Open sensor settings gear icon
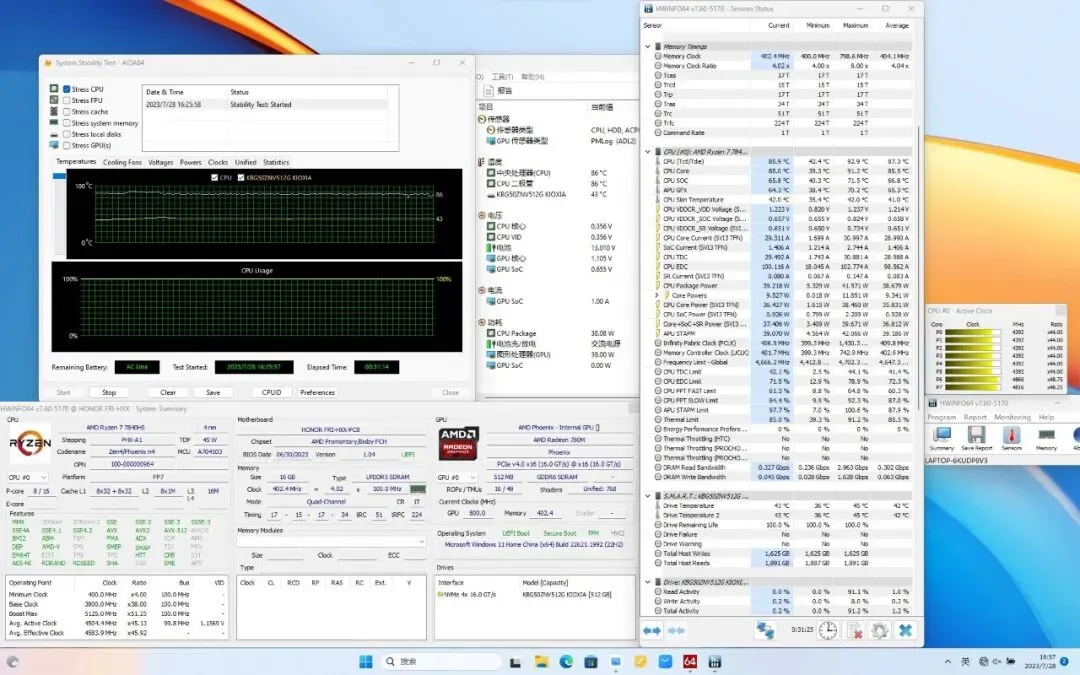This screenshot has width=1080, height=675. 880,630
